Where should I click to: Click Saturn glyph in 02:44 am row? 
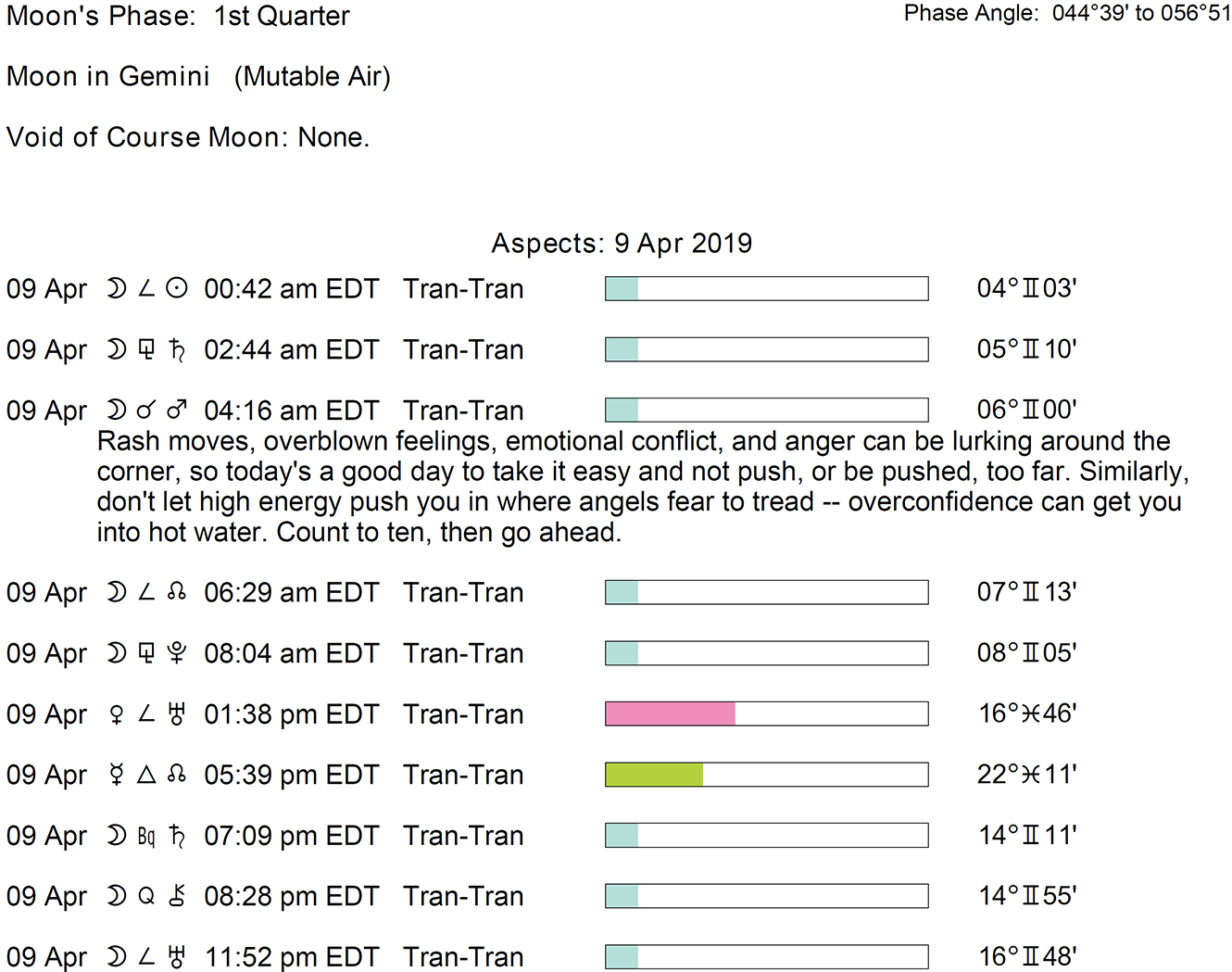click(x=177, y=349)
